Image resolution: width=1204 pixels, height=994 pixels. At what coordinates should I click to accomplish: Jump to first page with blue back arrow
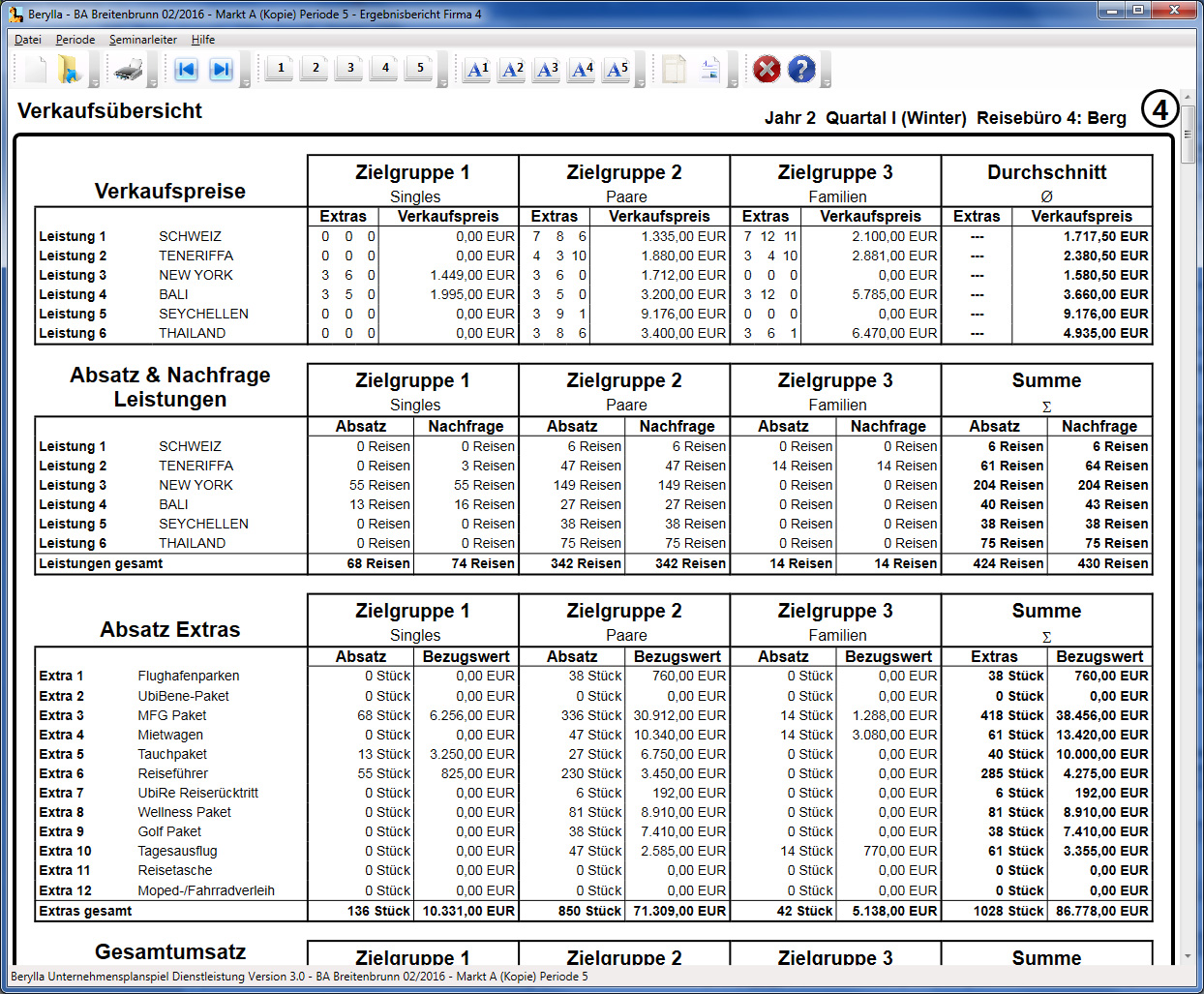pos(187,69)
